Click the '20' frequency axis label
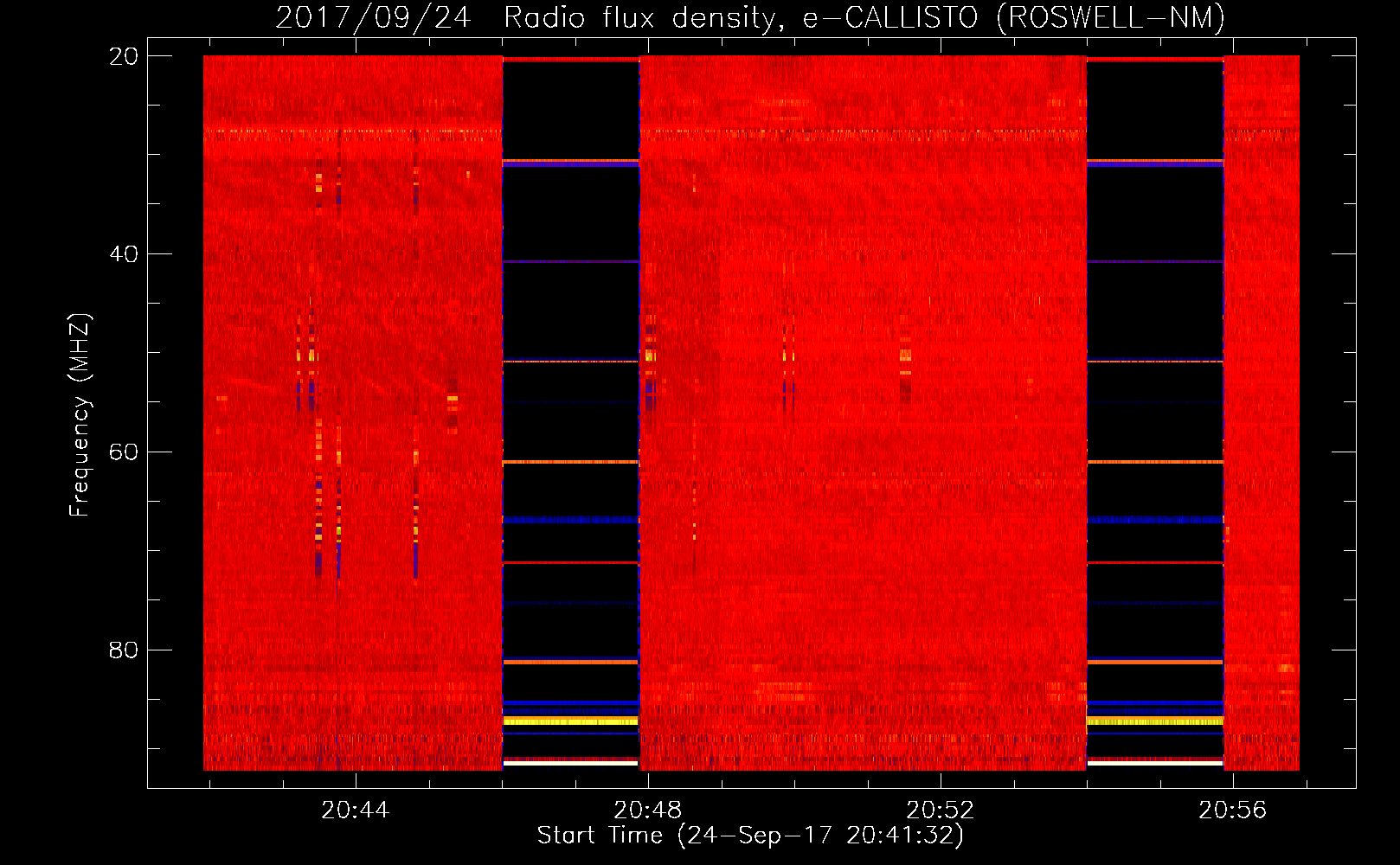Screen dimensions: 1400x865 124,56
